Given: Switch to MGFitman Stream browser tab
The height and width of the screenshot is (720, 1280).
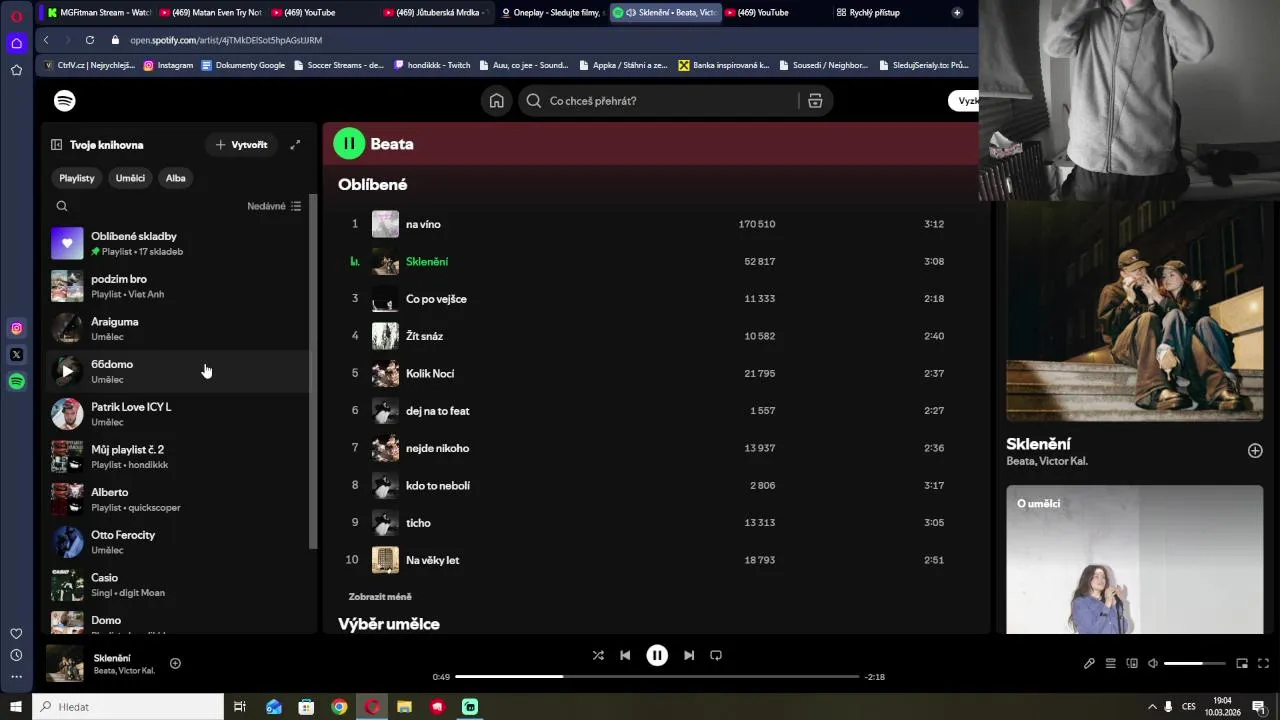Looking at the screenshot, I should click(98, 13).
